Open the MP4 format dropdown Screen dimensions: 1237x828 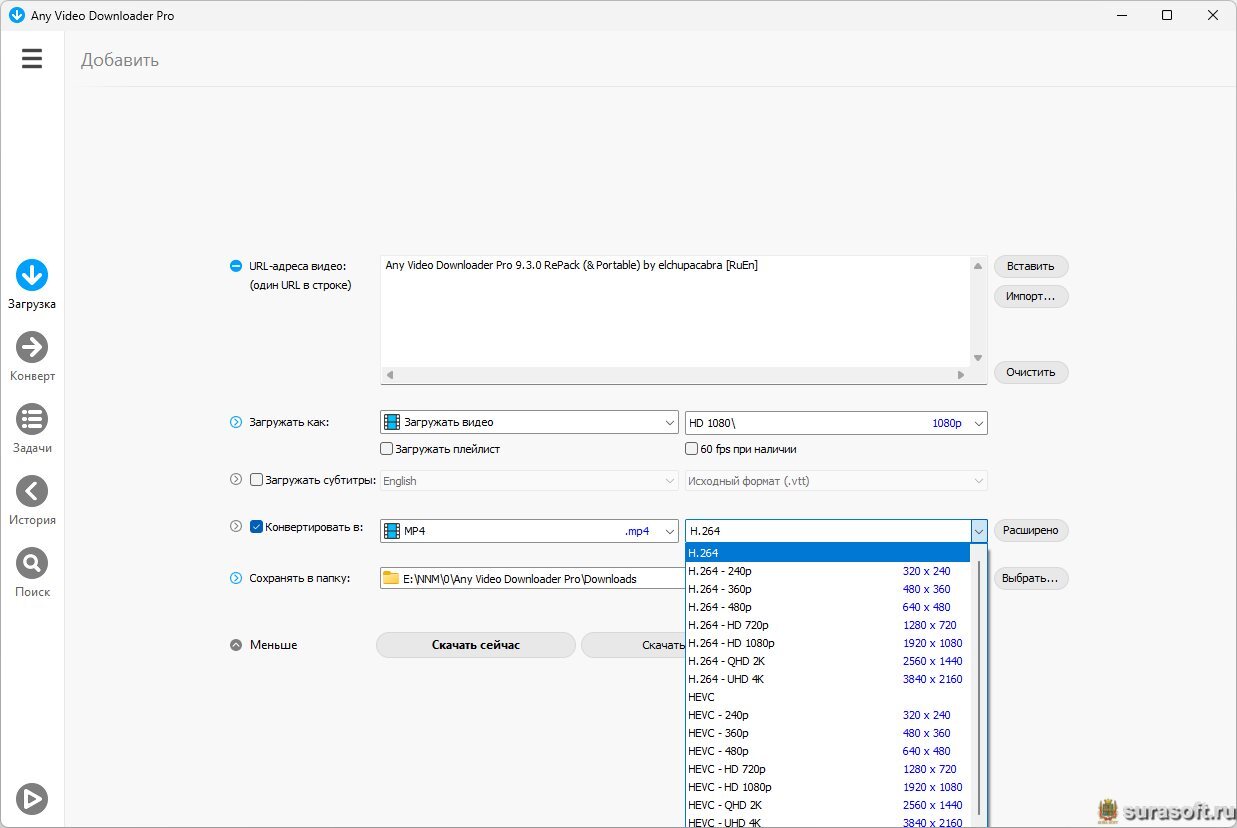click(x=529, y=531)
